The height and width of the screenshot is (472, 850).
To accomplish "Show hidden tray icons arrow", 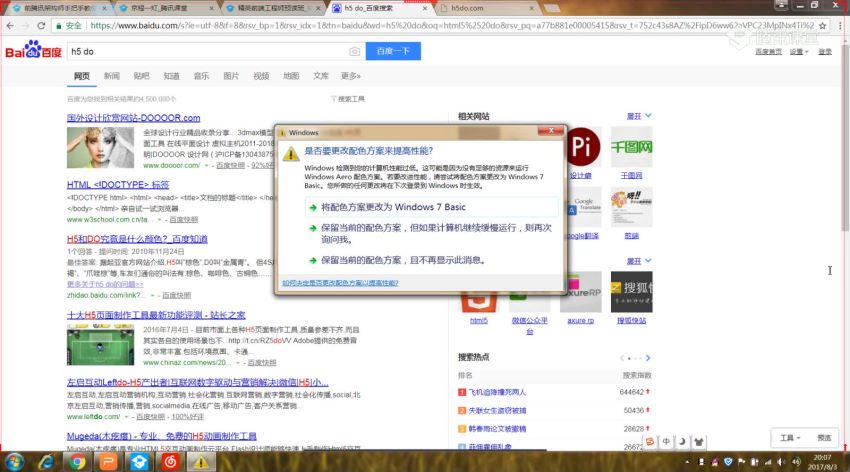I will coord(687,462).
